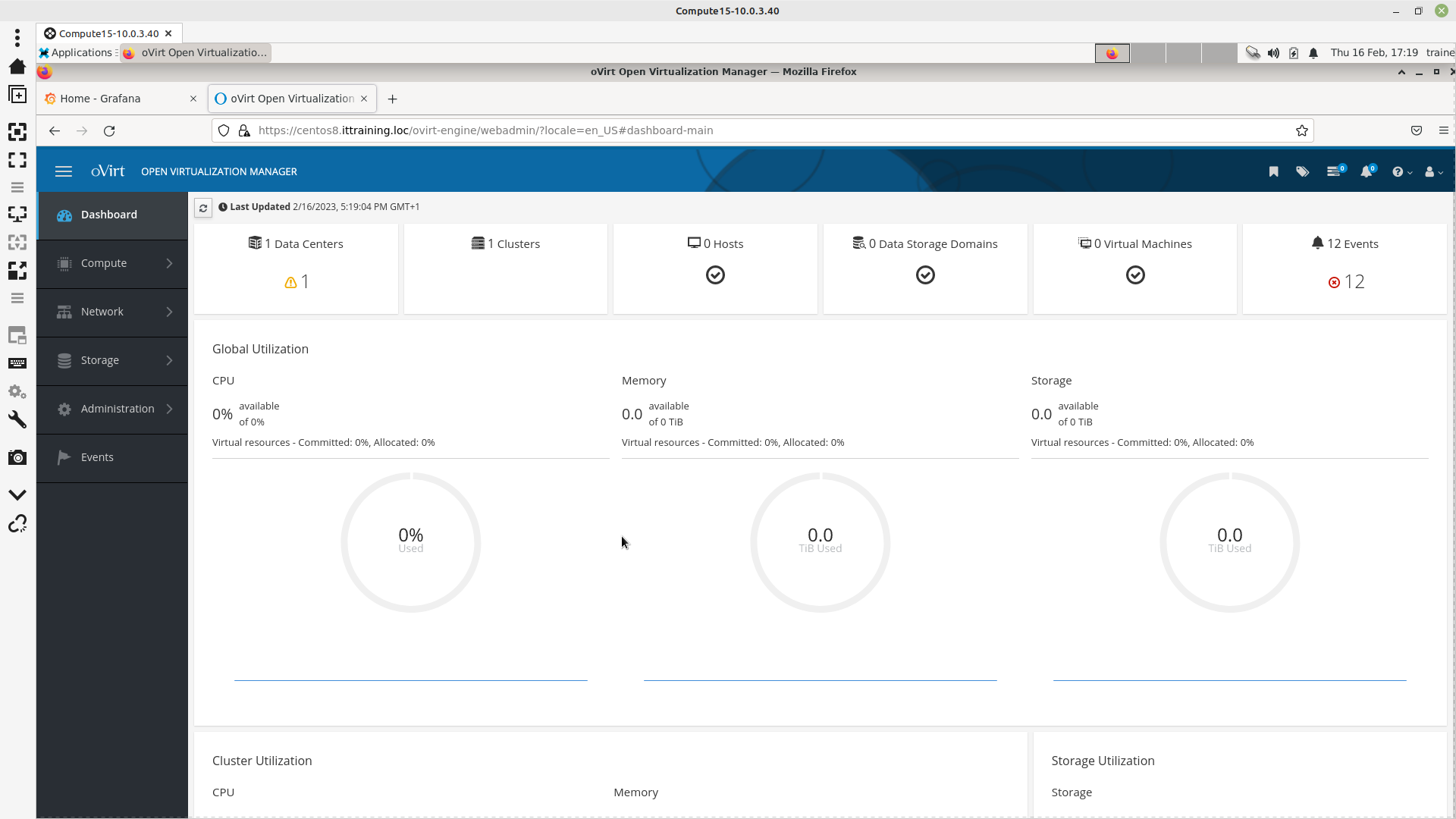Open the tags icon in oVirt header
1456x819 pixels.
(x=1302, y=172)
